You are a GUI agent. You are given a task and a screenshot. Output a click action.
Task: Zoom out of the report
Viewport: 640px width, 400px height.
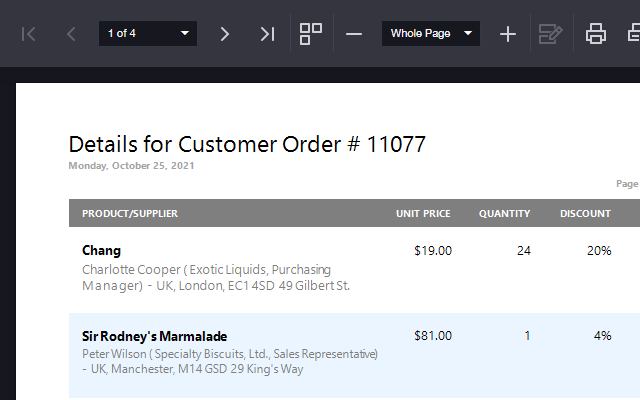tap(354, 34)
